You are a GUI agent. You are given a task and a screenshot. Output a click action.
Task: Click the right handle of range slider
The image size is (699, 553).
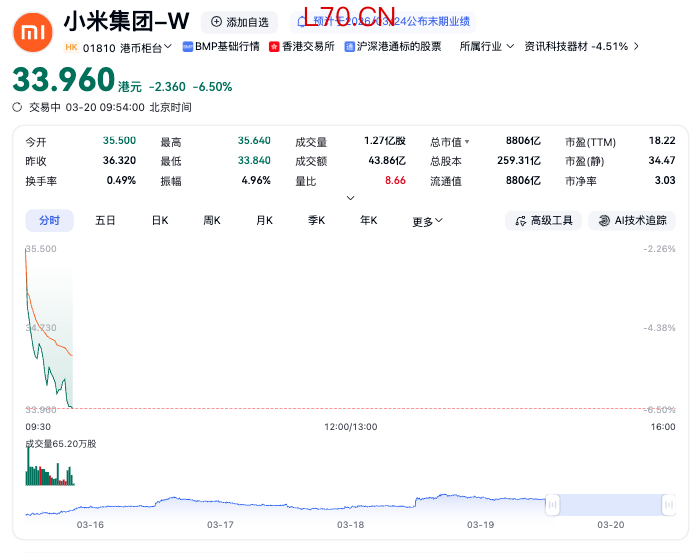[x=669, y=505]
